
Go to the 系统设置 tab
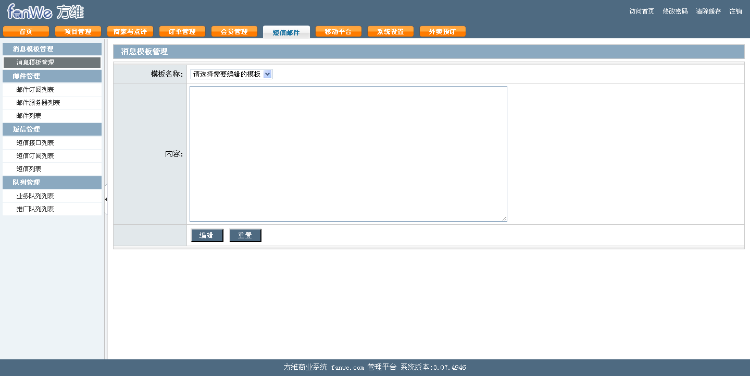pos(391,32)
